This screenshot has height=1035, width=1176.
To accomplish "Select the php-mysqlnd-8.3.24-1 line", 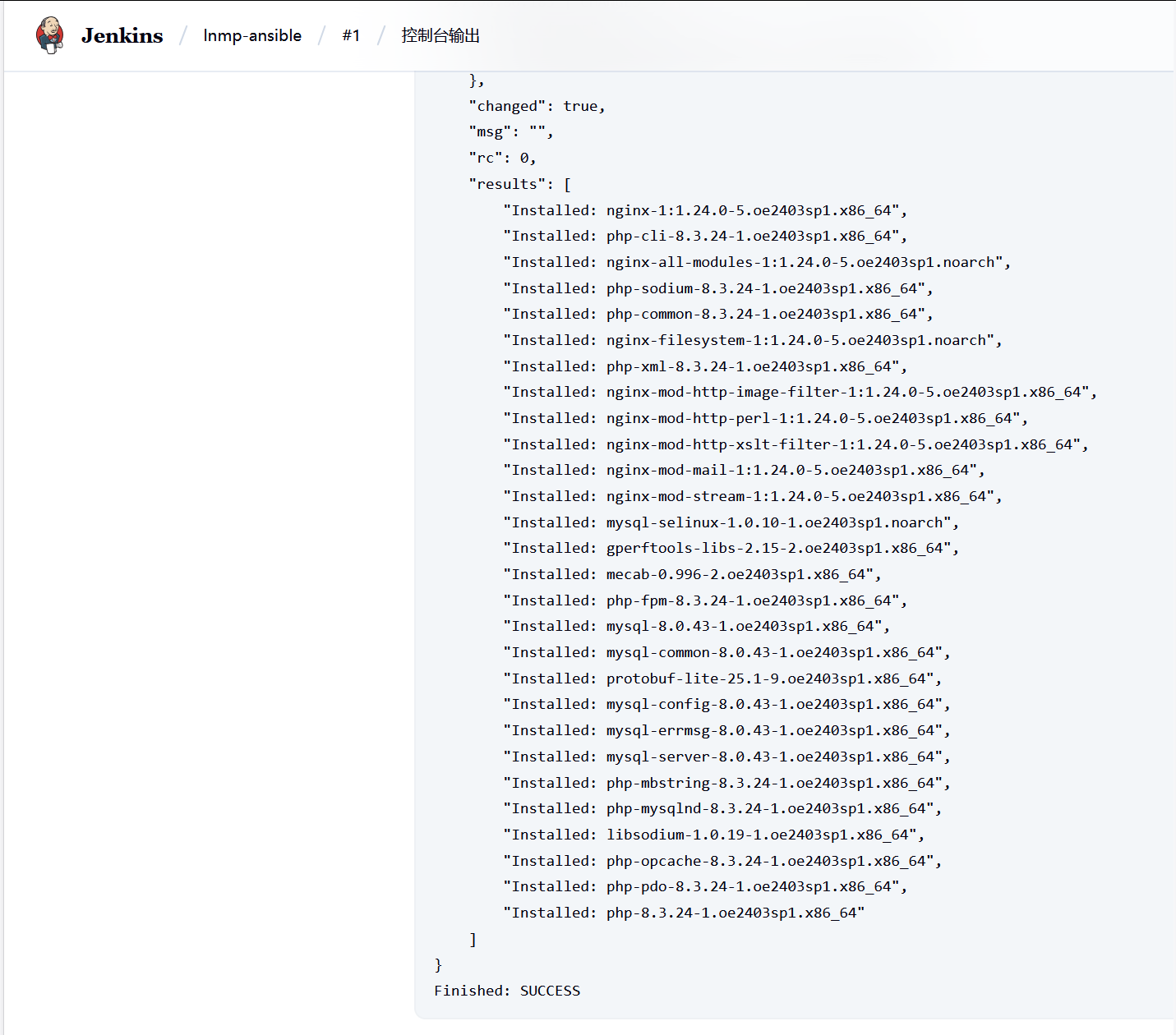I will pos(722,808).
